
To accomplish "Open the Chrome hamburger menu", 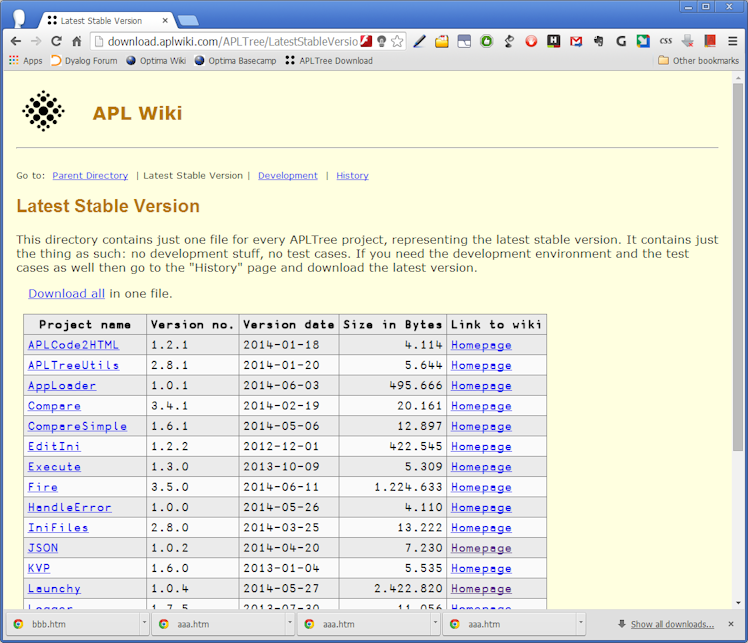I will (x=733, y=41).
